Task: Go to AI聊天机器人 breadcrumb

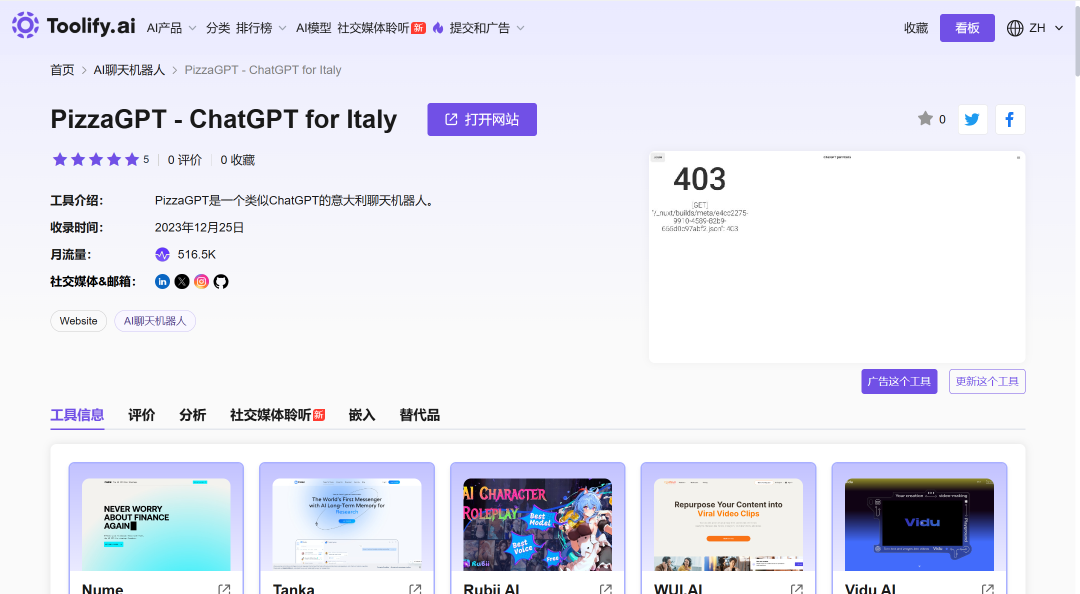Action: point(129,70)
